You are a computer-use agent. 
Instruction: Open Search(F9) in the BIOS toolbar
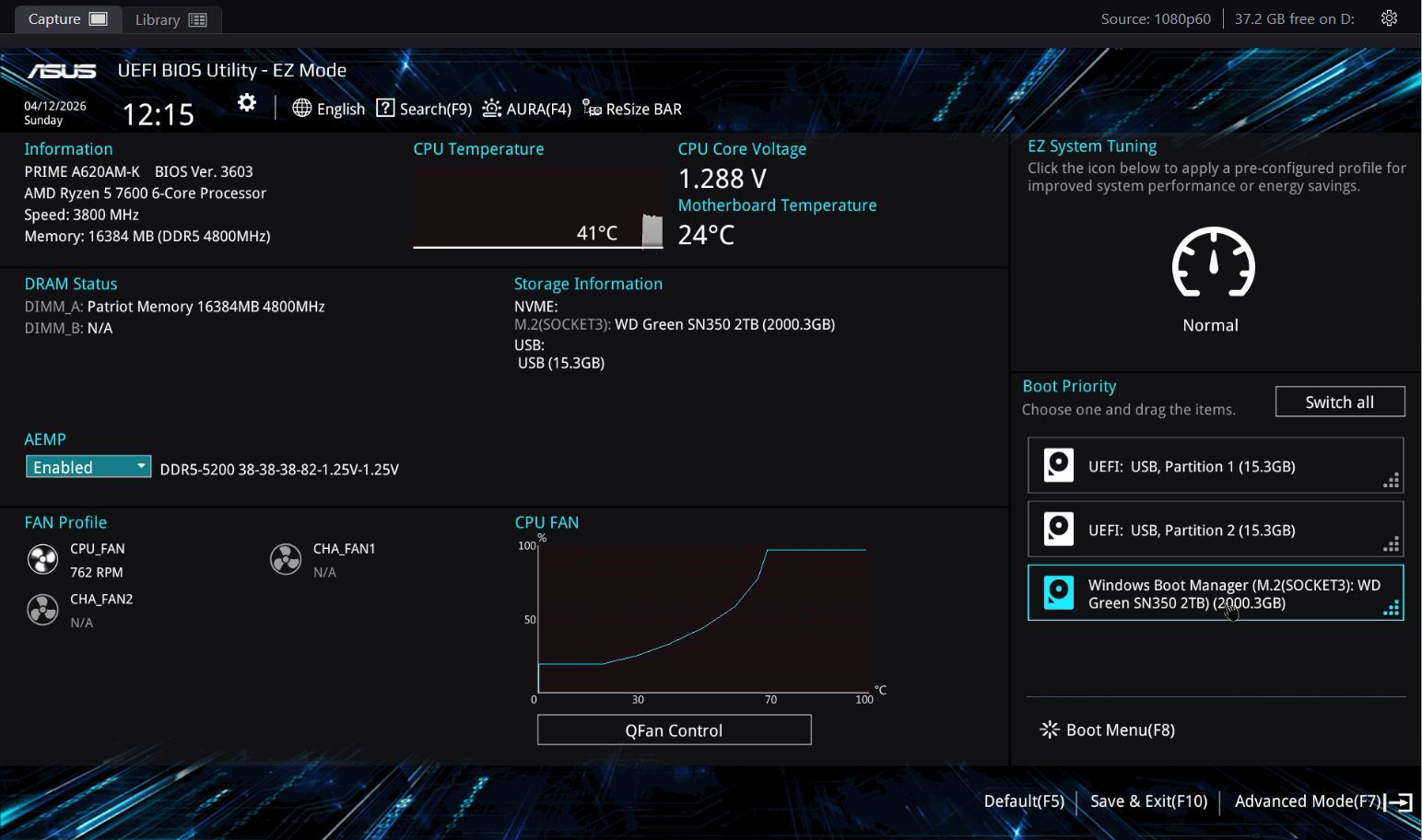[x=424, y=109]
